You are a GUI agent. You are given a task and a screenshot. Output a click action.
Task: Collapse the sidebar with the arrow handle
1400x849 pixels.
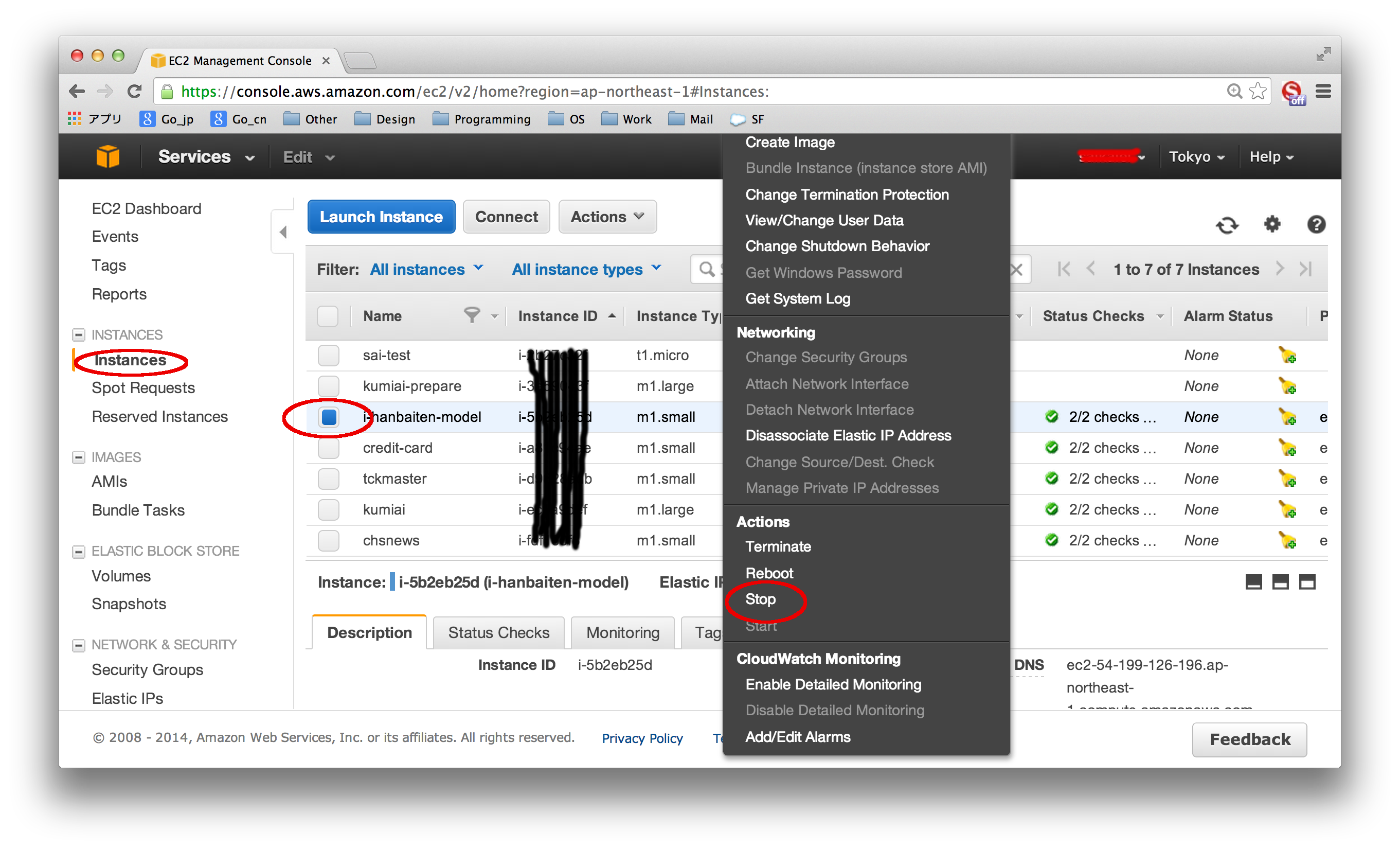[x=283, y=232]
